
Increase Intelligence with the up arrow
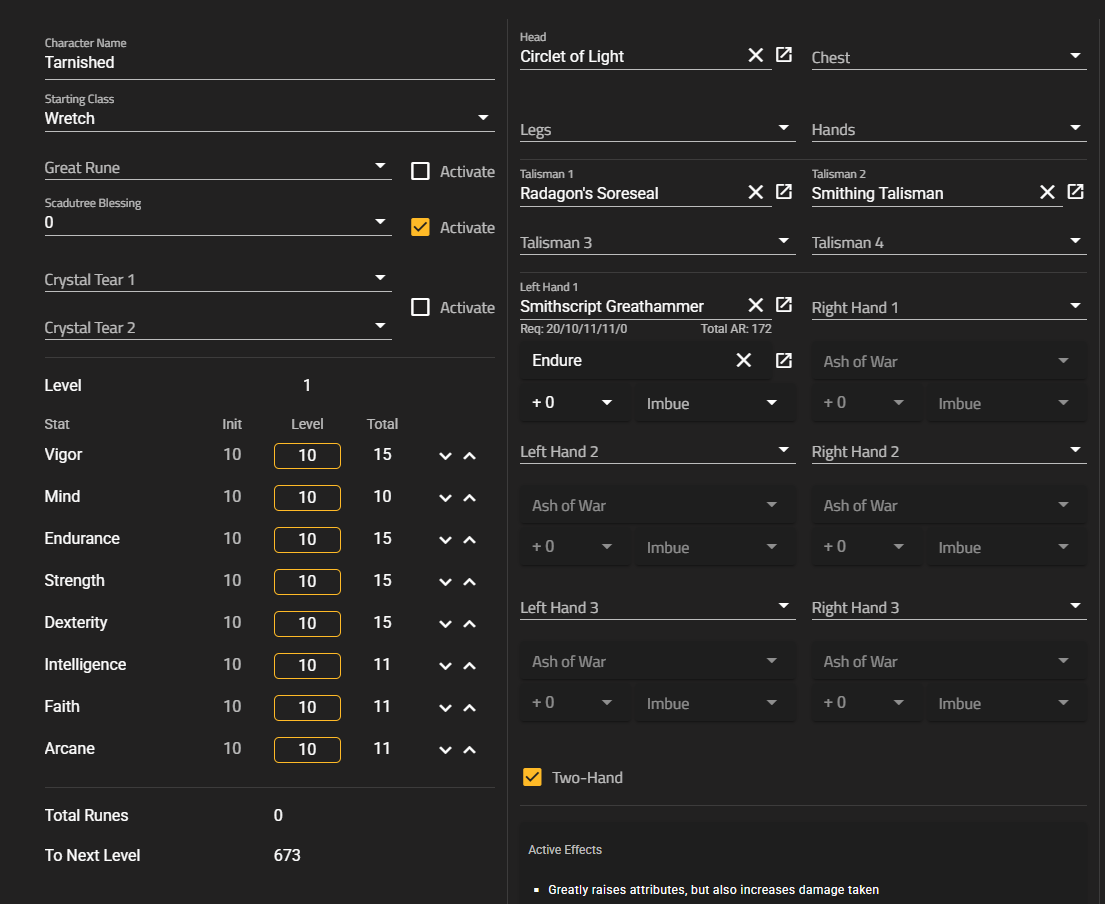pyautogui.click(x=469, y=666)
